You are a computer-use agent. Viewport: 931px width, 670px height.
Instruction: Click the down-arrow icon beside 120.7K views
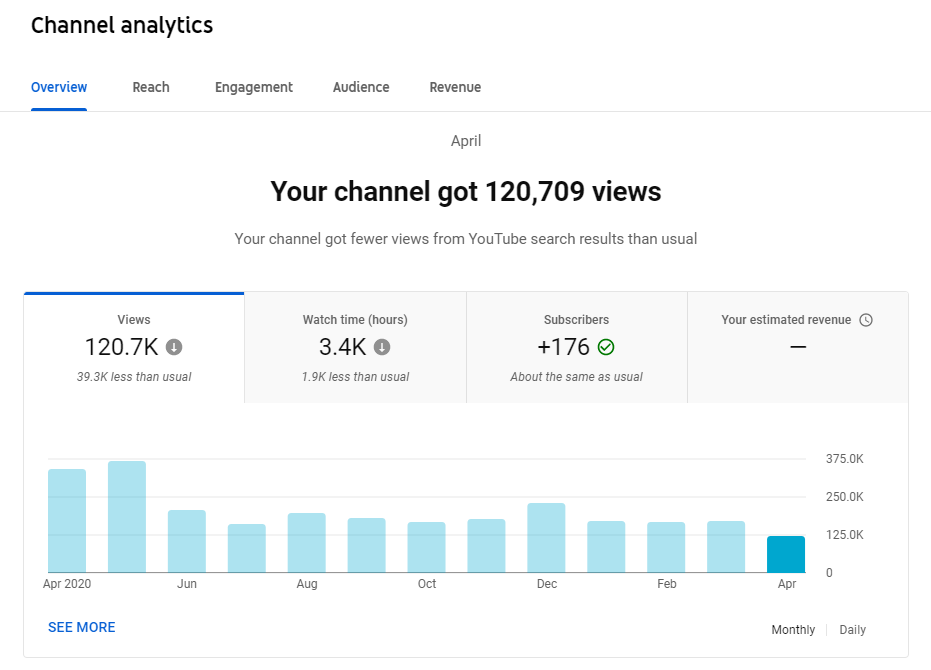click(x=174, y=347)
